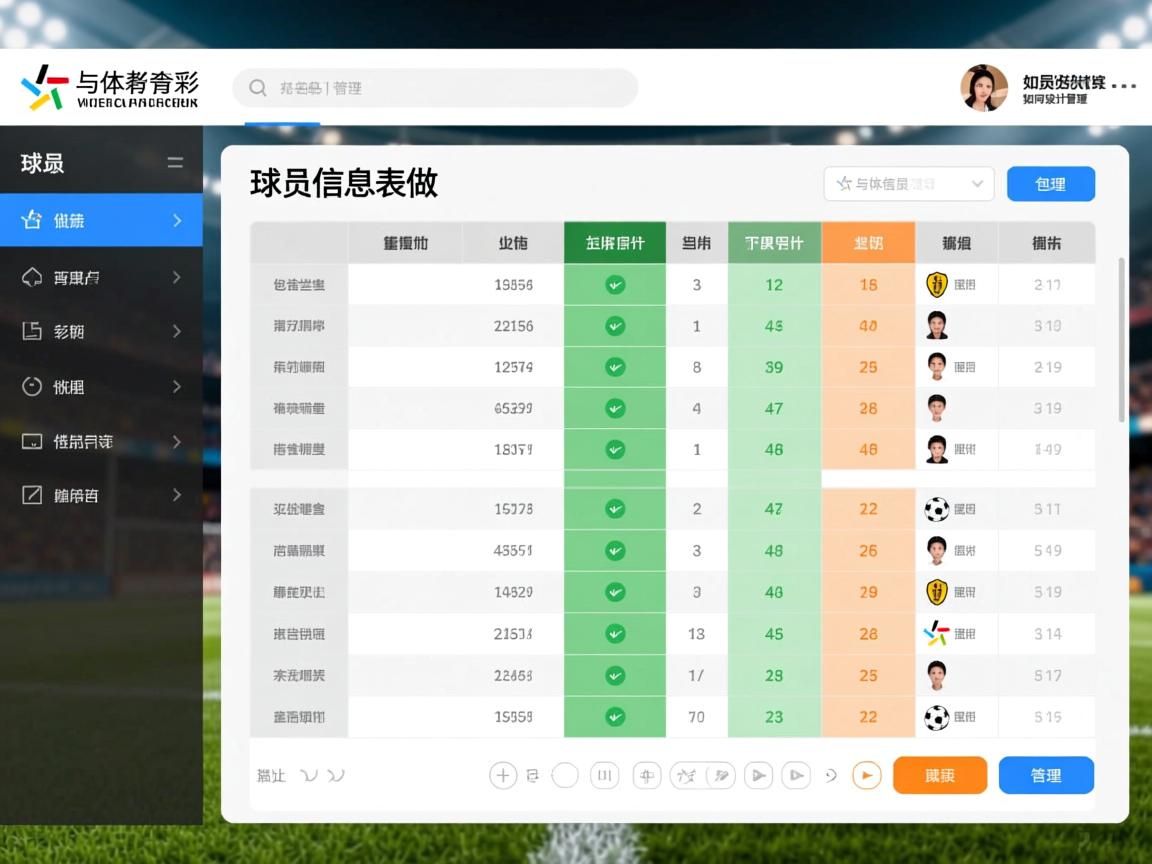Click the yellow shield badge in the row ending 217
1152x864 pixels.
pyautogui.click(x=936, y=285)
